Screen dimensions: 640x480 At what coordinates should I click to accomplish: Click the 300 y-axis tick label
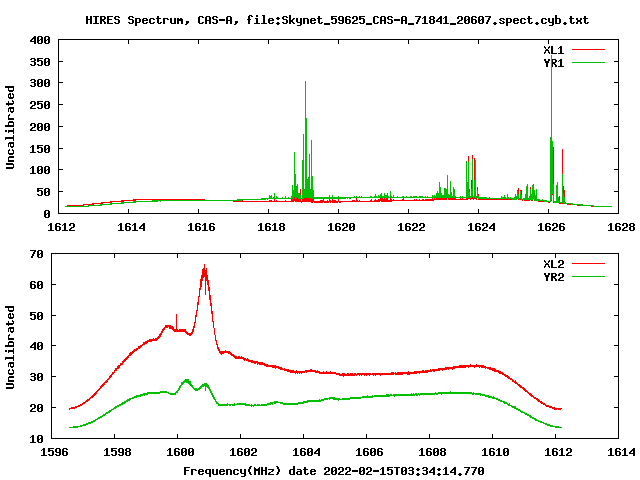(40, 83)
